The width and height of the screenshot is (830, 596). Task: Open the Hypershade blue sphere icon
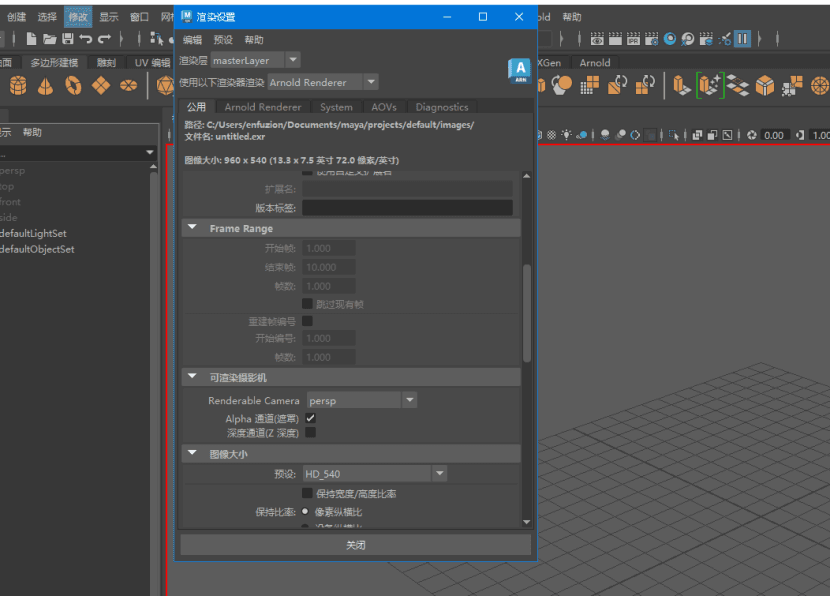click(670, 39)
